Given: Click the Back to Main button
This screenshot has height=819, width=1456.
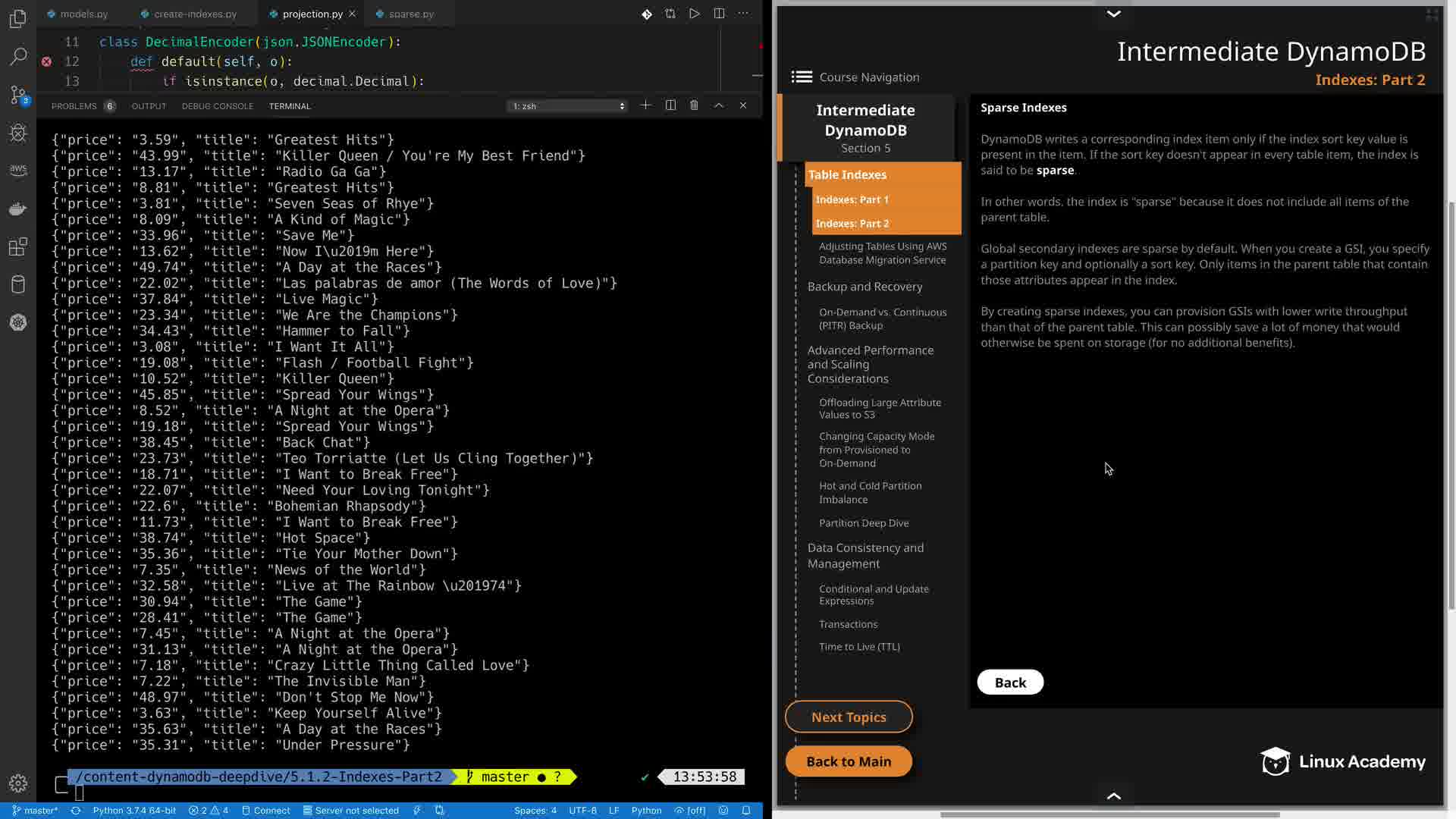Looking at the screenshot, I should pyautogui.click(x=849, y=761).
